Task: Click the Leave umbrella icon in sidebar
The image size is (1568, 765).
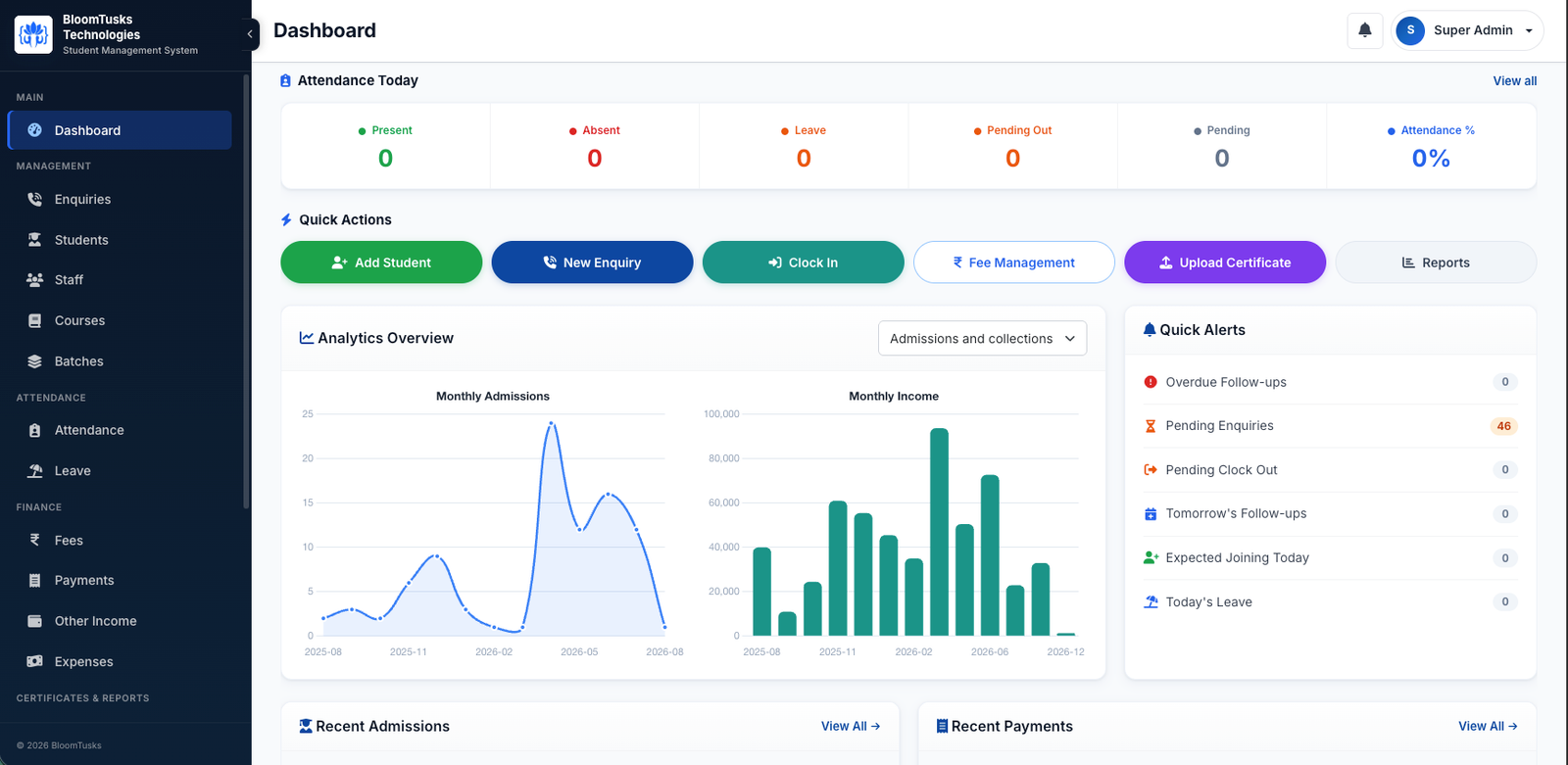Action: click(35, 471)
